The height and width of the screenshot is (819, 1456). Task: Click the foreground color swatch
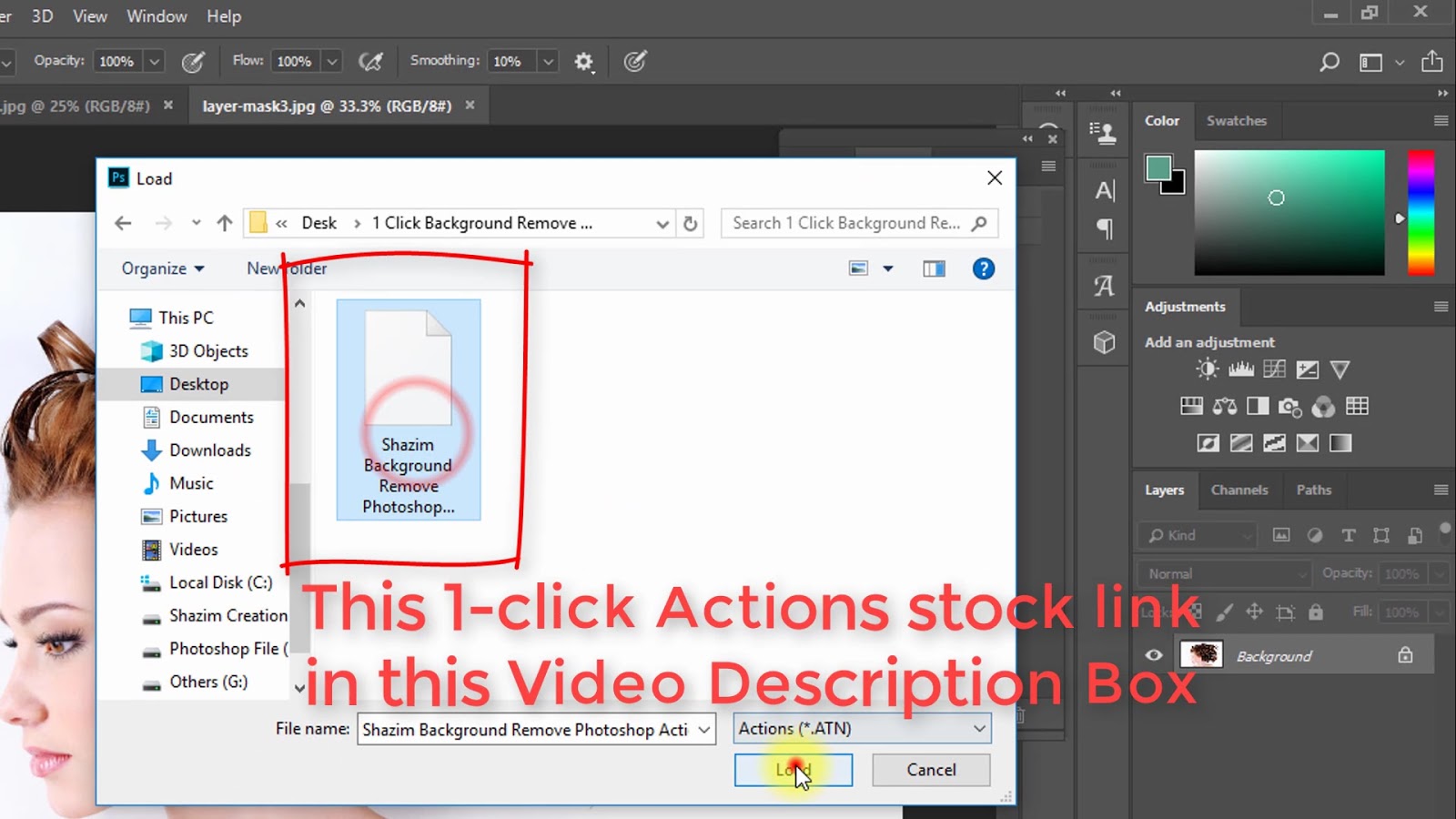(1158, 168)
